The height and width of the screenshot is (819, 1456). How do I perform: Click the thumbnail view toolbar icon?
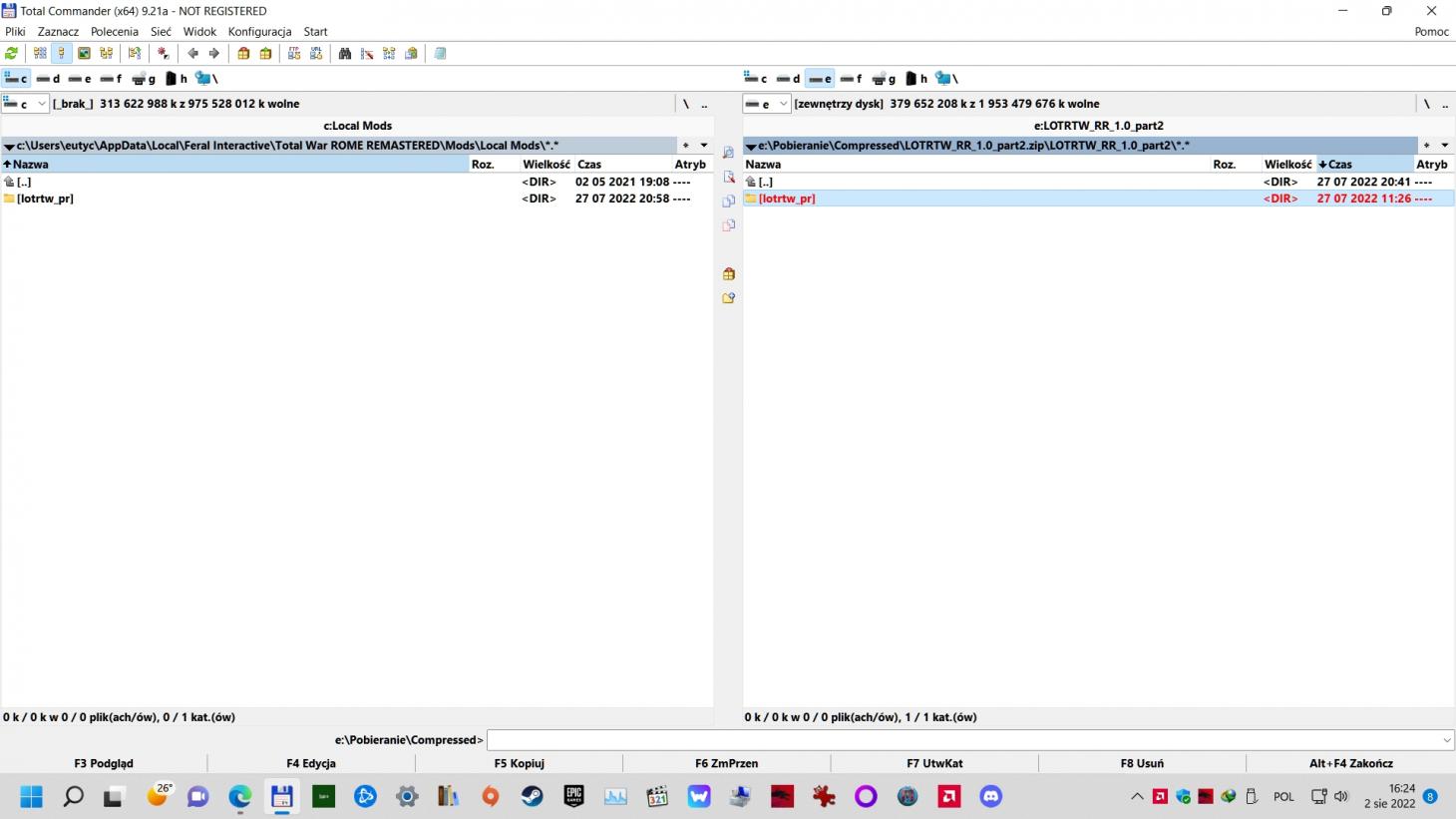pos(84,54)
